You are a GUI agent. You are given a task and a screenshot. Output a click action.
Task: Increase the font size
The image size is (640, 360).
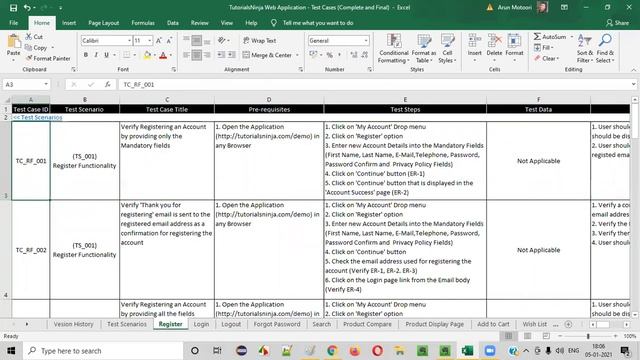tap(159, 40)
